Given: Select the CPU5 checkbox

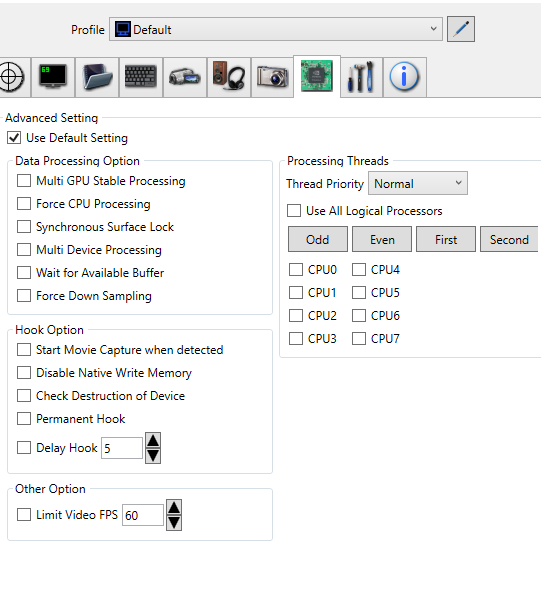Looking at the screenshot, I should pyautogui.click(x=359, y=292).
